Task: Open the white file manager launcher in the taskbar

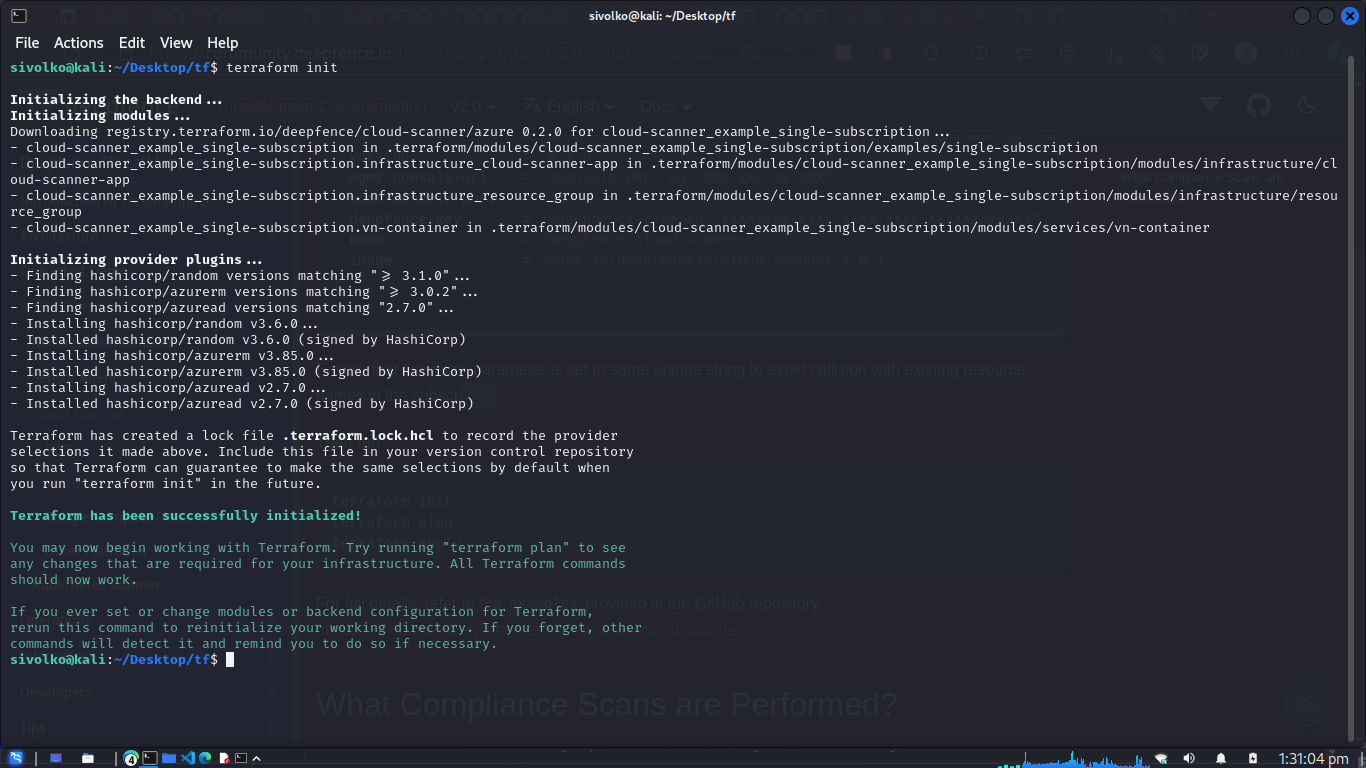Action: click(x=88, y=758)
